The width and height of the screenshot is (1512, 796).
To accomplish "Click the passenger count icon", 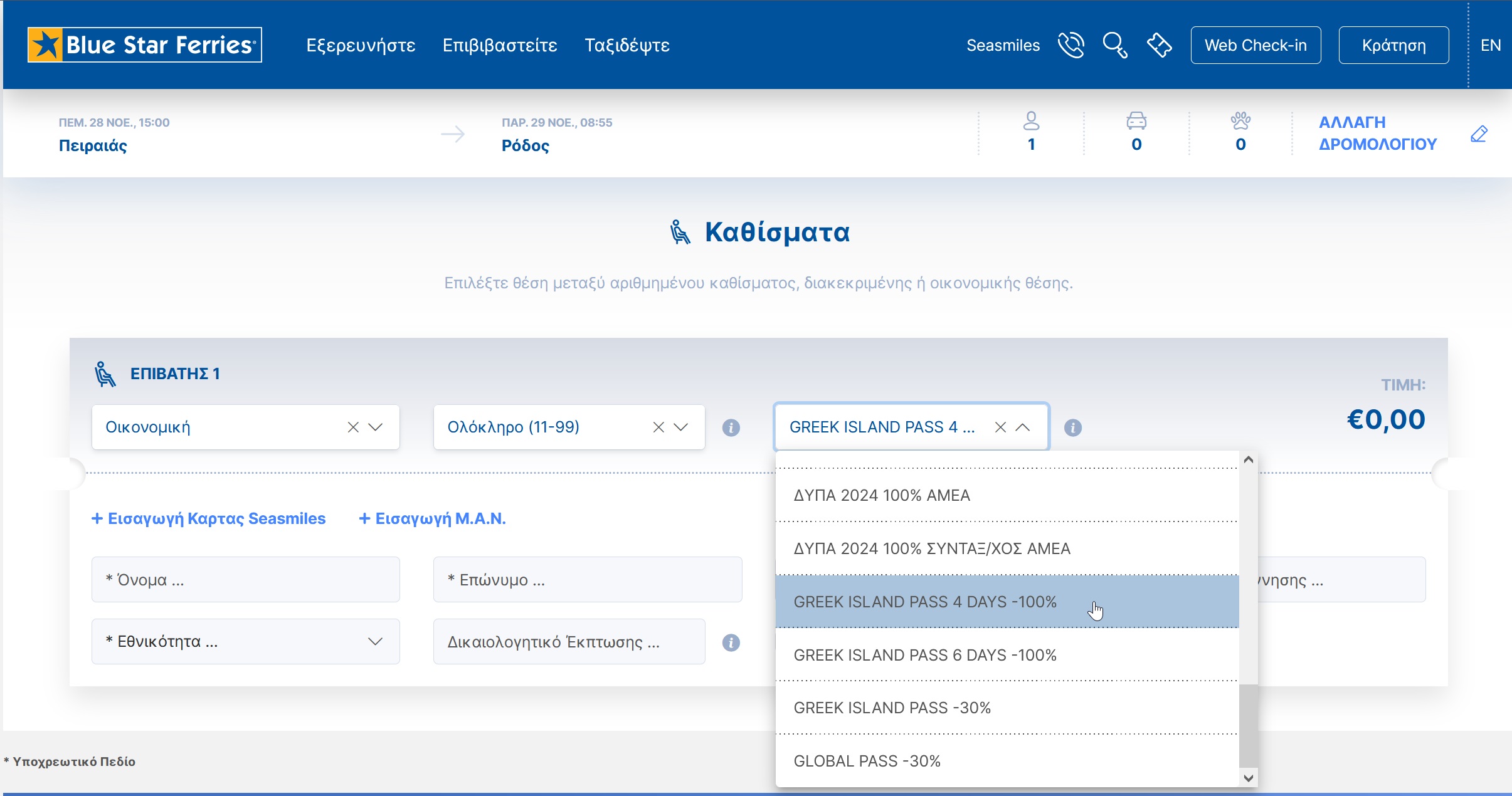I will click(1032, 120).
